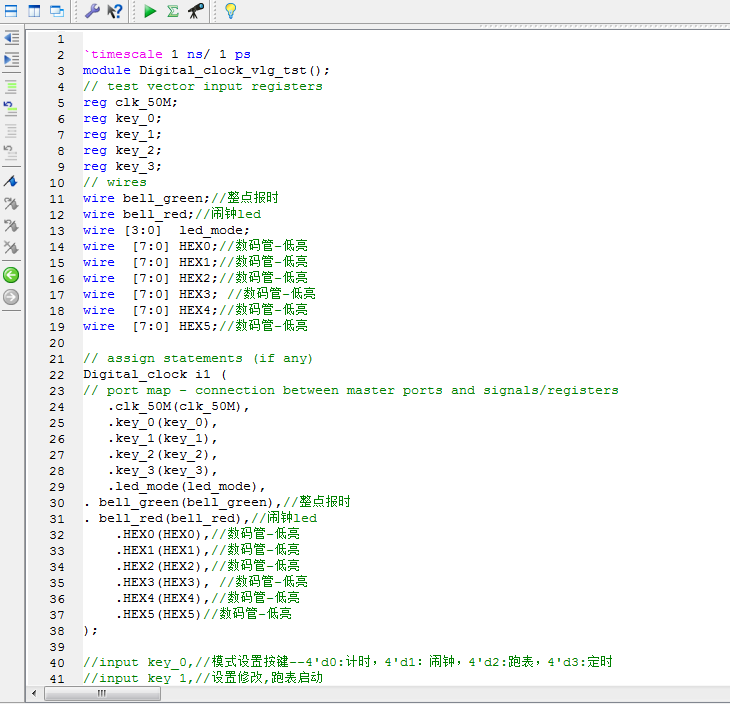Click the light bulb tips icon

(x=231, y=11)
